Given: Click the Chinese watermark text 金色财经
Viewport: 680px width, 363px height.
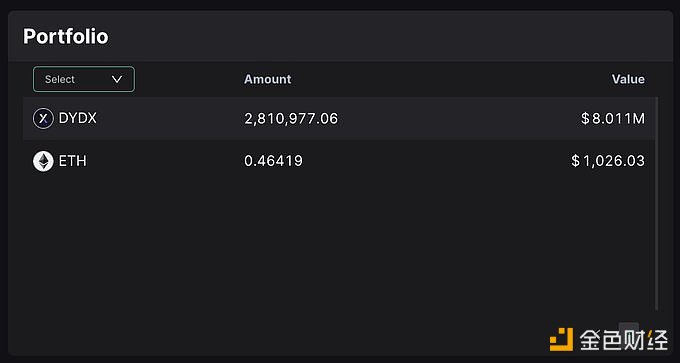Looking at the screenshot, I should (x=624, y=340).
